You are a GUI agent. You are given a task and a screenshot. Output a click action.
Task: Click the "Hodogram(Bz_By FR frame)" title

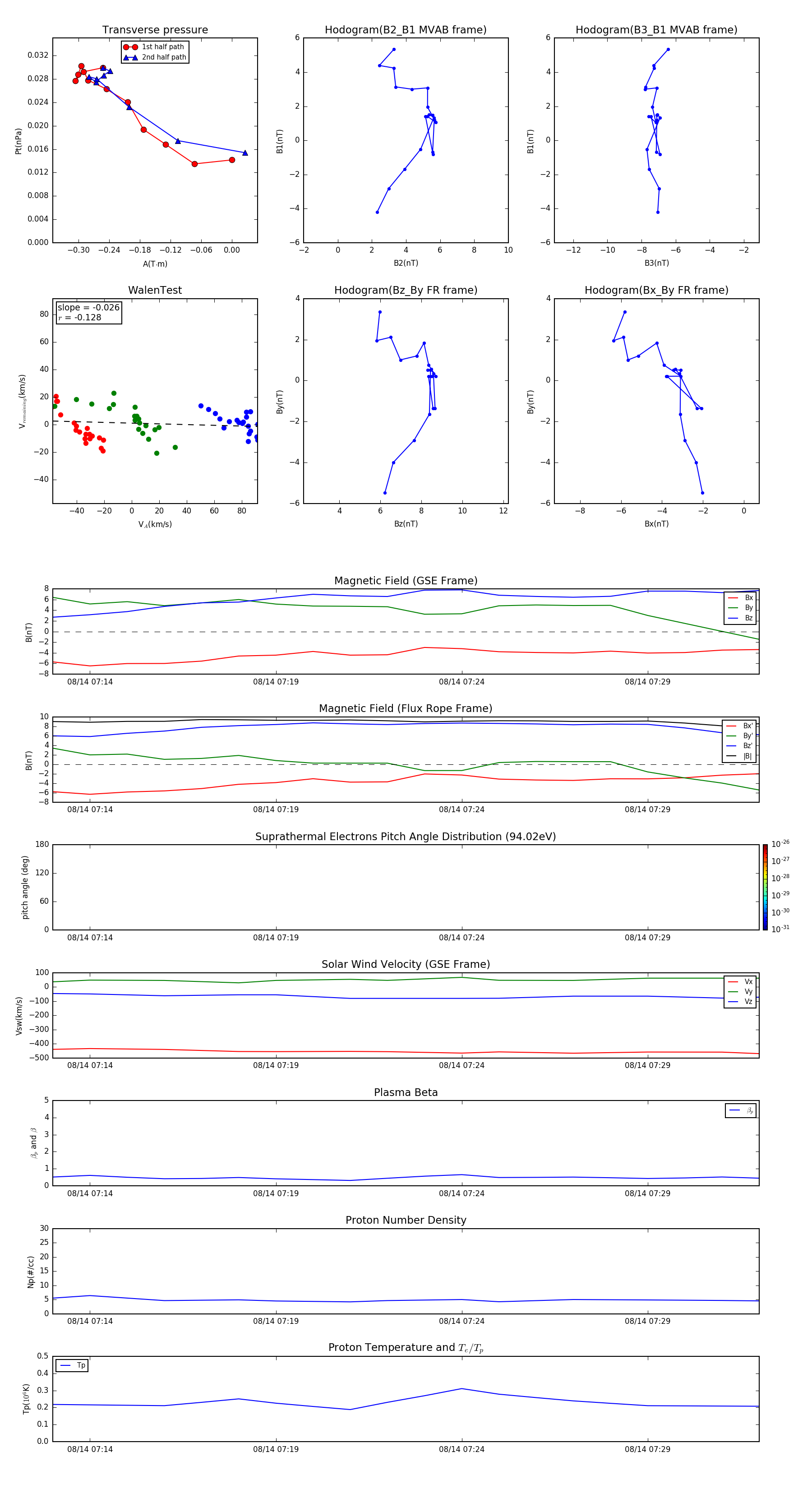click(406, 290)
